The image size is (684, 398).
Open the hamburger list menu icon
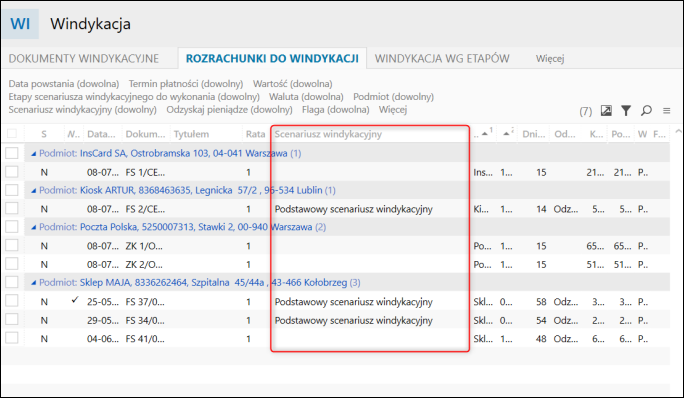(x=667, y=111)
